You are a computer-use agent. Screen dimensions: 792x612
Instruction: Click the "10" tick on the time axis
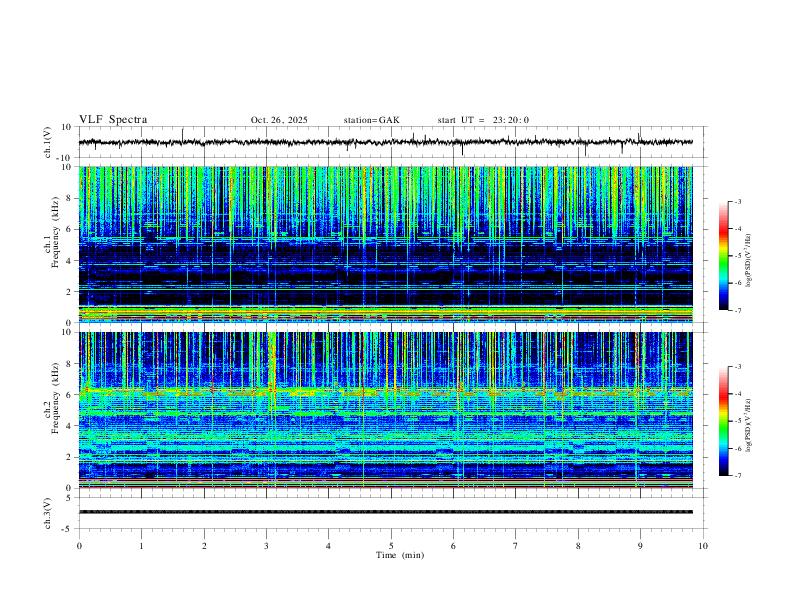tap(703, 546)
